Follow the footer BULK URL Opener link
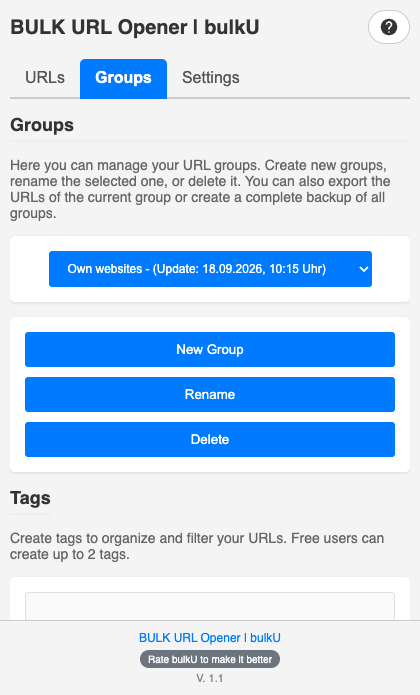420x695 pixels. [x=210, y=637]
